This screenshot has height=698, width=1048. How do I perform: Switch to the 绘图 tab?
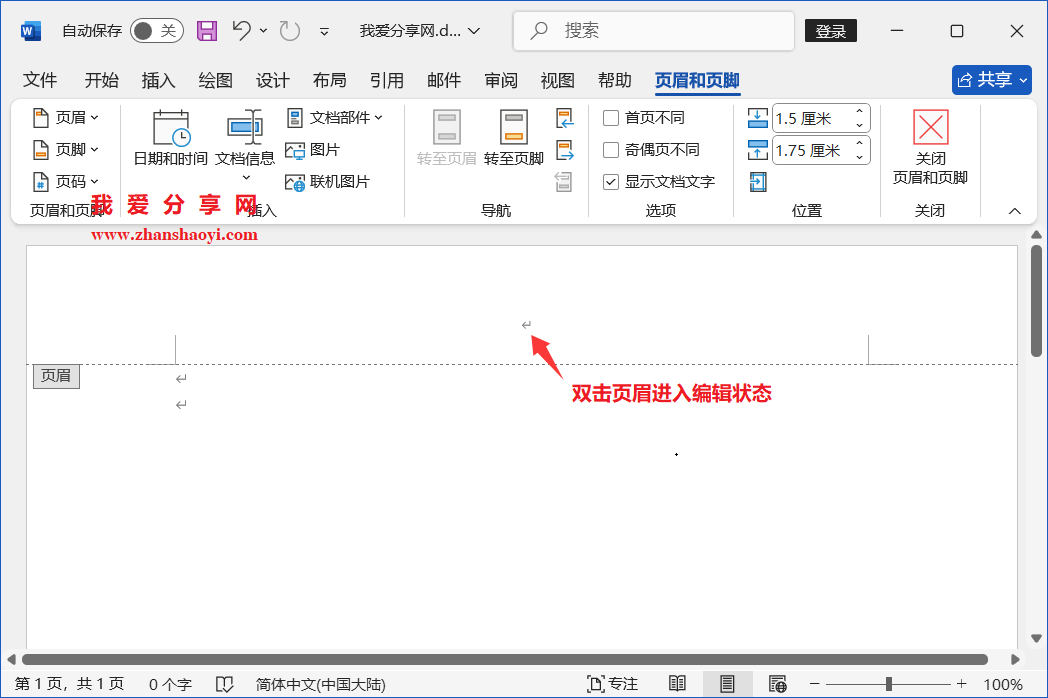215,80
